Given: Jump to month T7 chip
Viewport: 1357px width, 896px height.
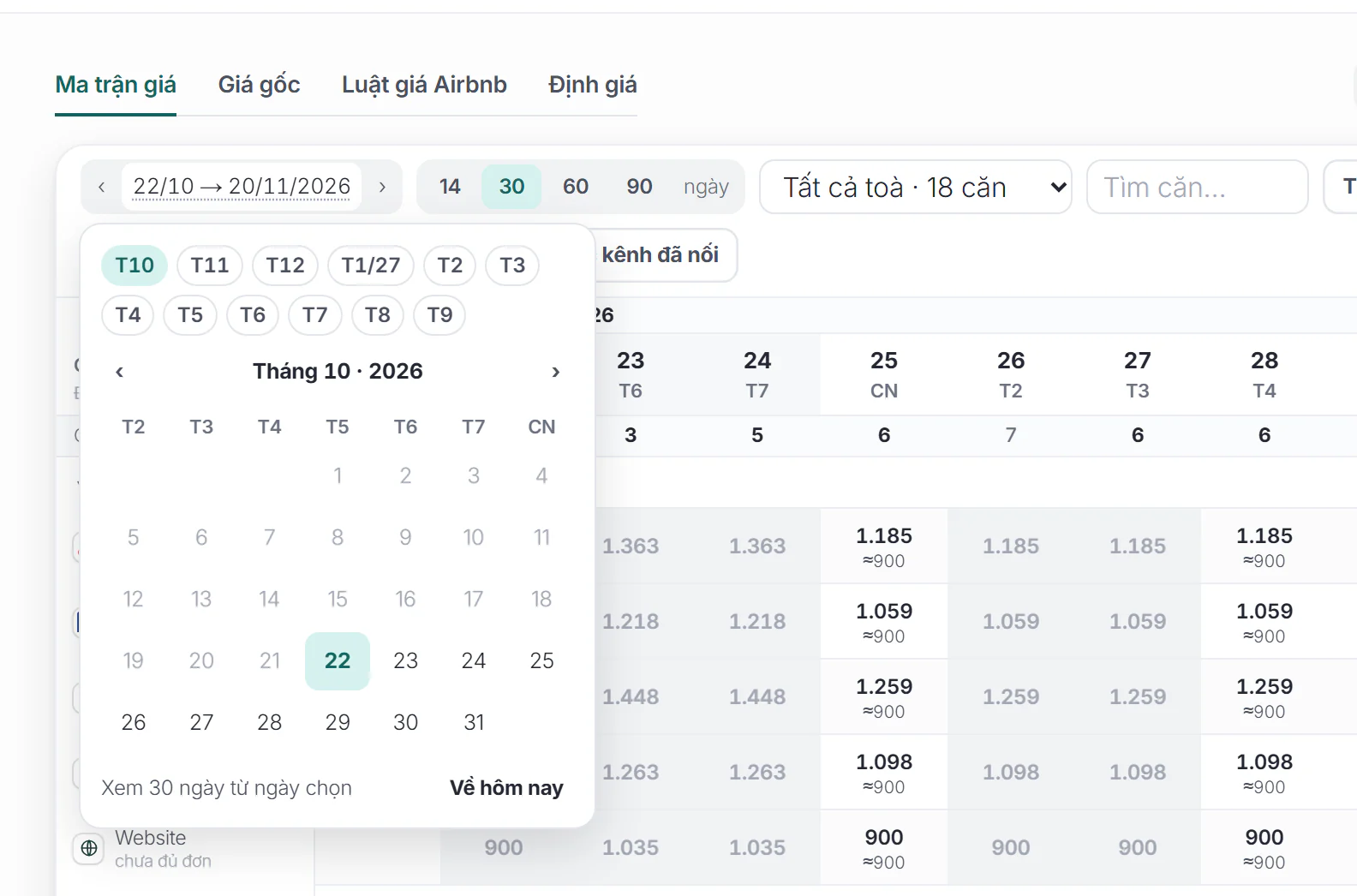Looking at the screenshot, I should tap(315, 315).
